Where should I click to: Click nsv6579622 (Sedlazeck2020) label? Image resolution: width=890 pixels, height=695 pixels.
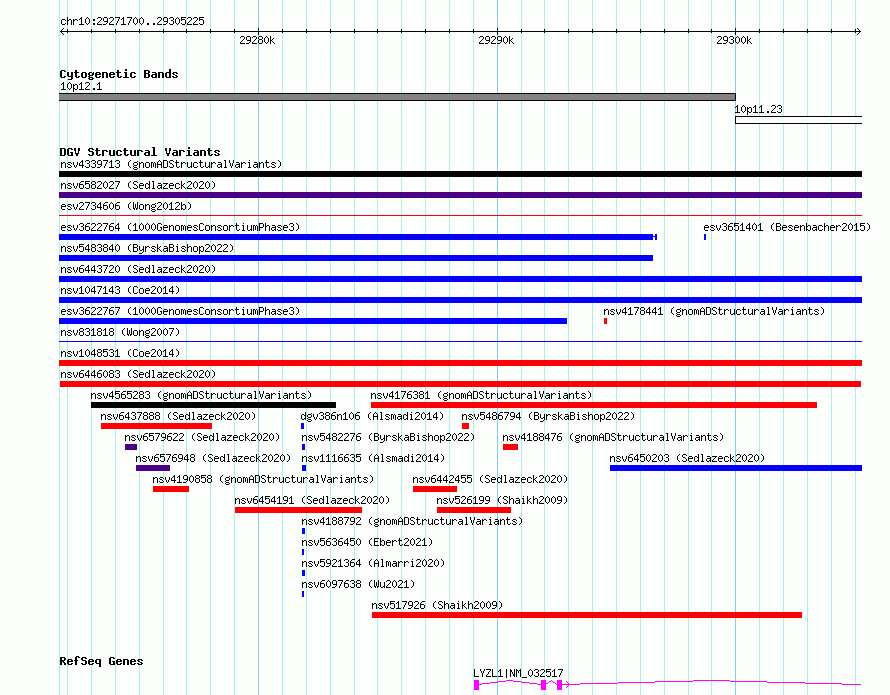pos(202,437)
